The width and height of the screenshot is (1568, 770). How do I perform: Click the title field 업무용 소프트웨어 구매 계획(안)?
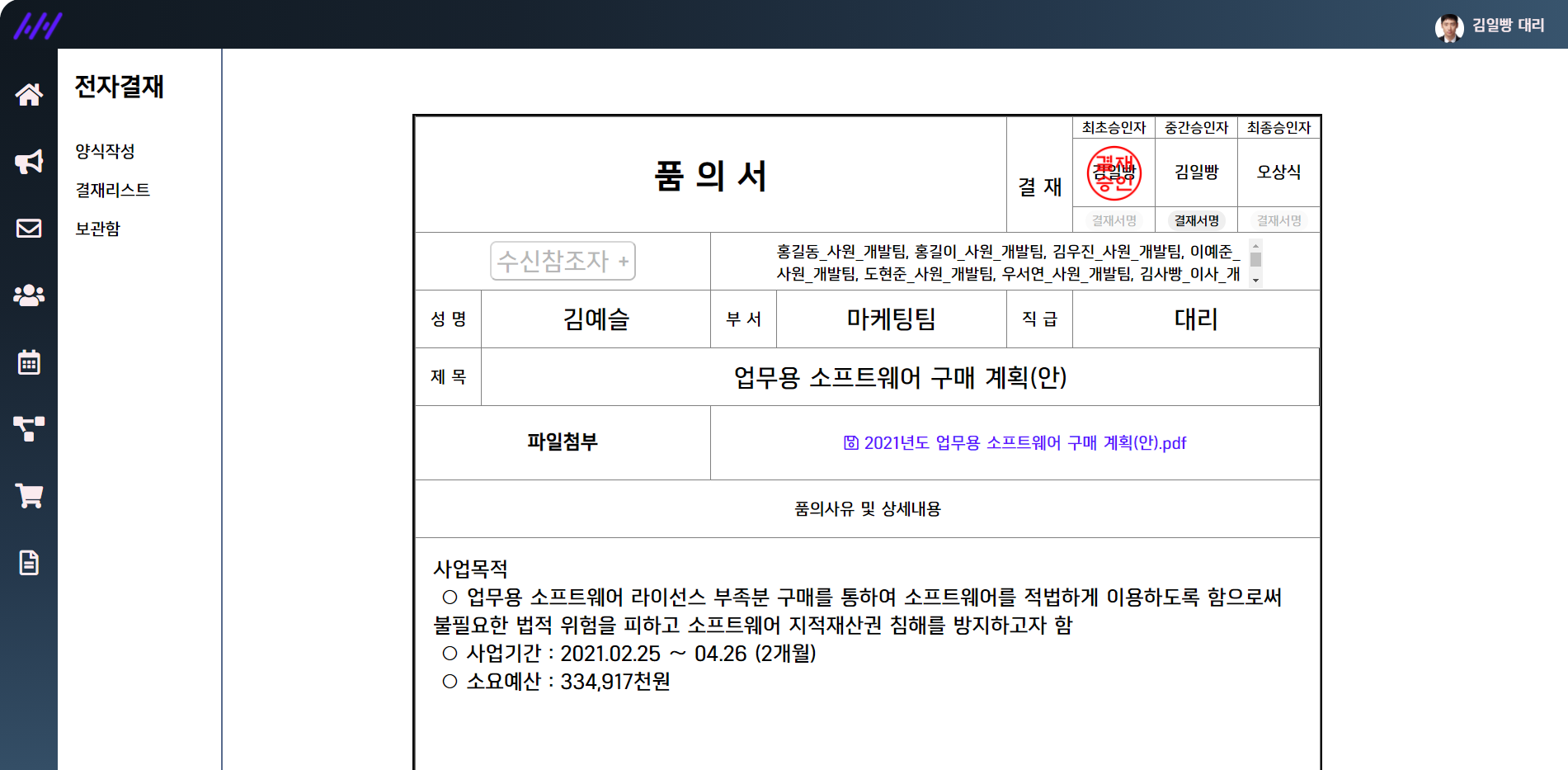pyautogui.click(x=900, y=377)
